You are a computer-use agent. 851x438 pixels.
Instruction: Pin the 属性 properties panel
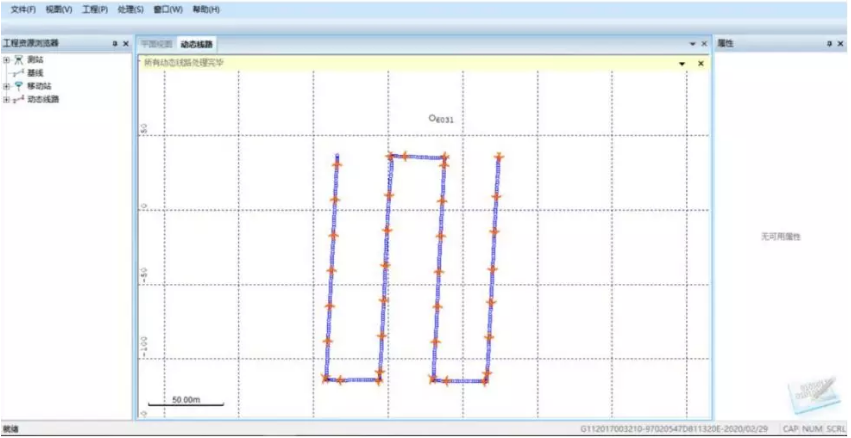828,44
